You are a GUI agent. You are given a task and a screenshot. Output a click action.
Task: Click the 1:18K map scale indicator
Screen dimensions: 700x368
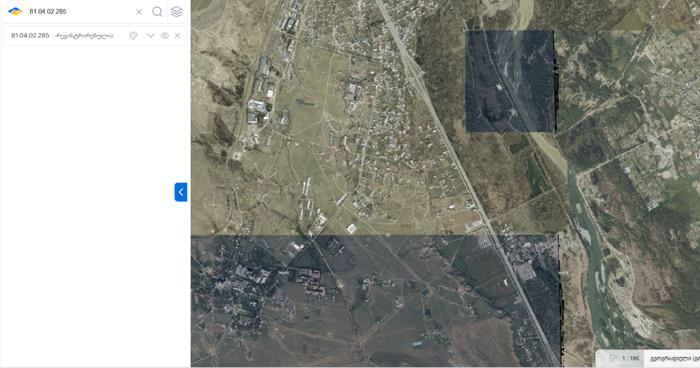point(631,358)
